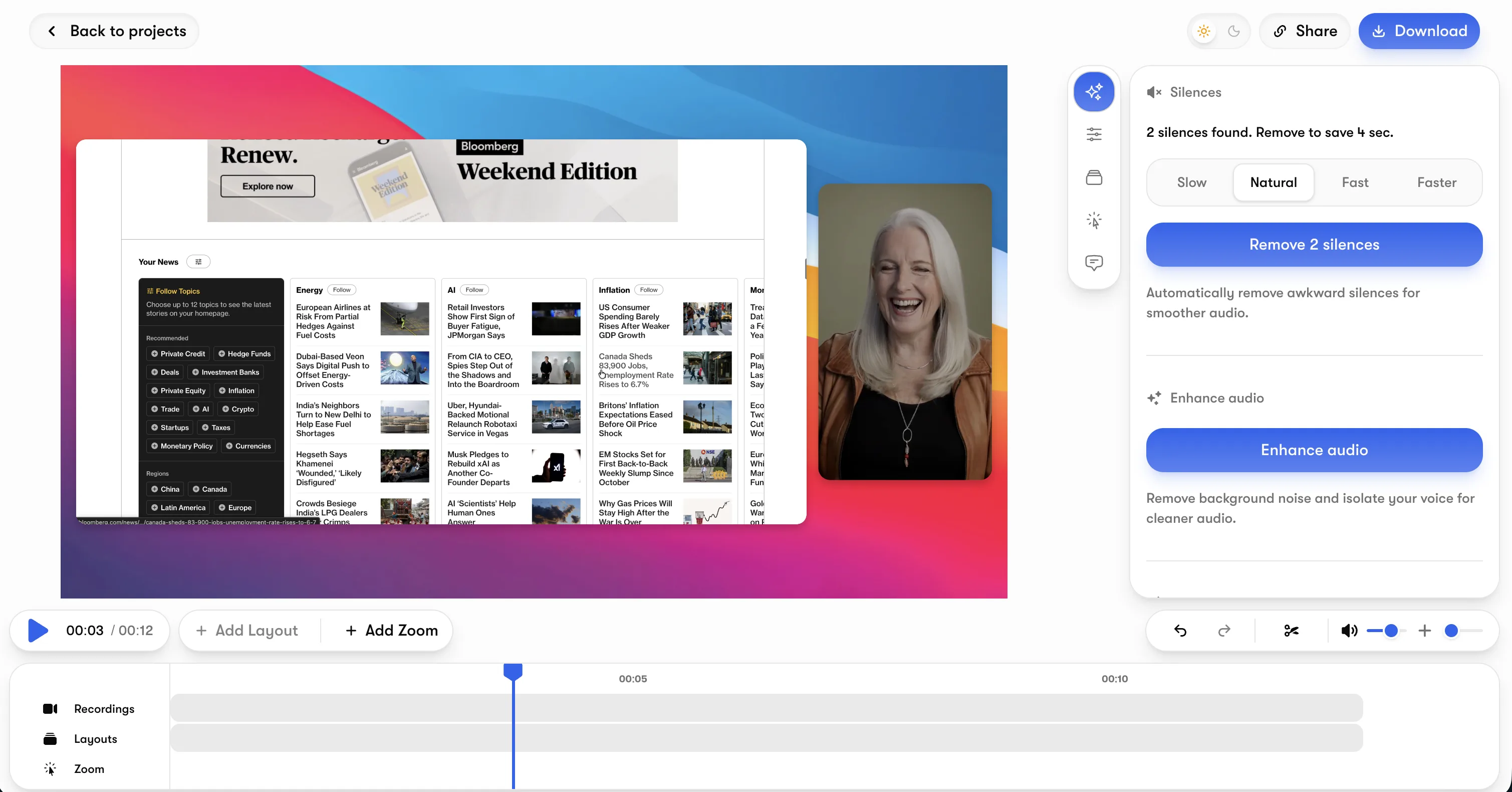This screenshot has width=1512, height=792.
Task: Click the 'Weekend Edition' banner in the preview
Action: pos(547,171)
